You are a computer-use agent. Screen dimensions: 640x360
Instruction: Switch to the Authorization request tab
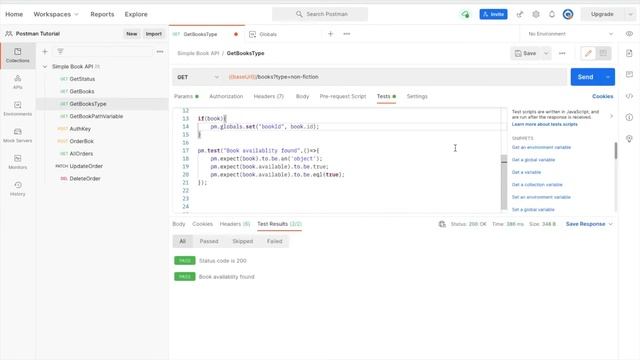226,96
